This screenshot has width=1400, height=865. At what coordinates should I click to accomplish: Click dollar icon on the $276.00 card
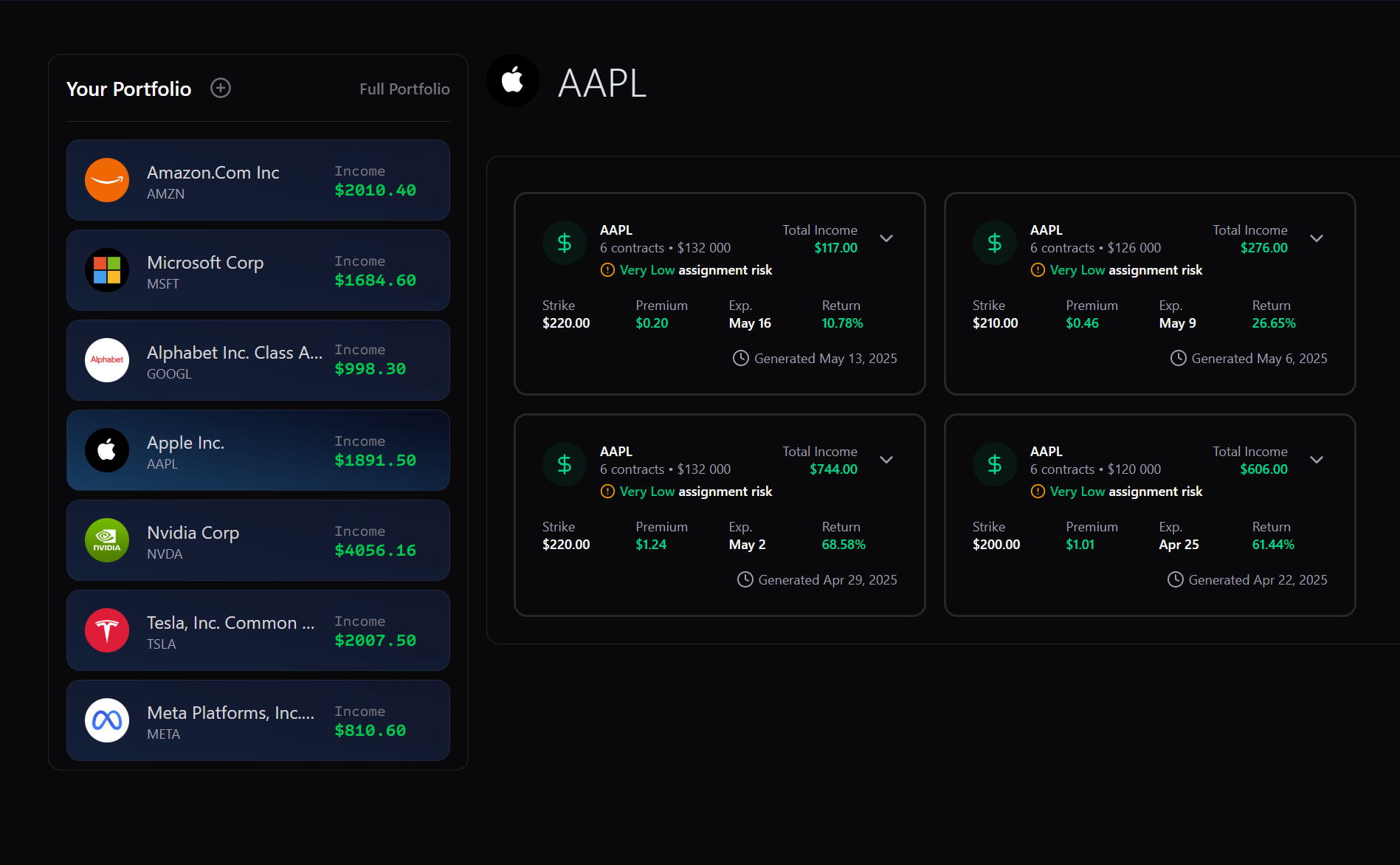pos(995,243)
